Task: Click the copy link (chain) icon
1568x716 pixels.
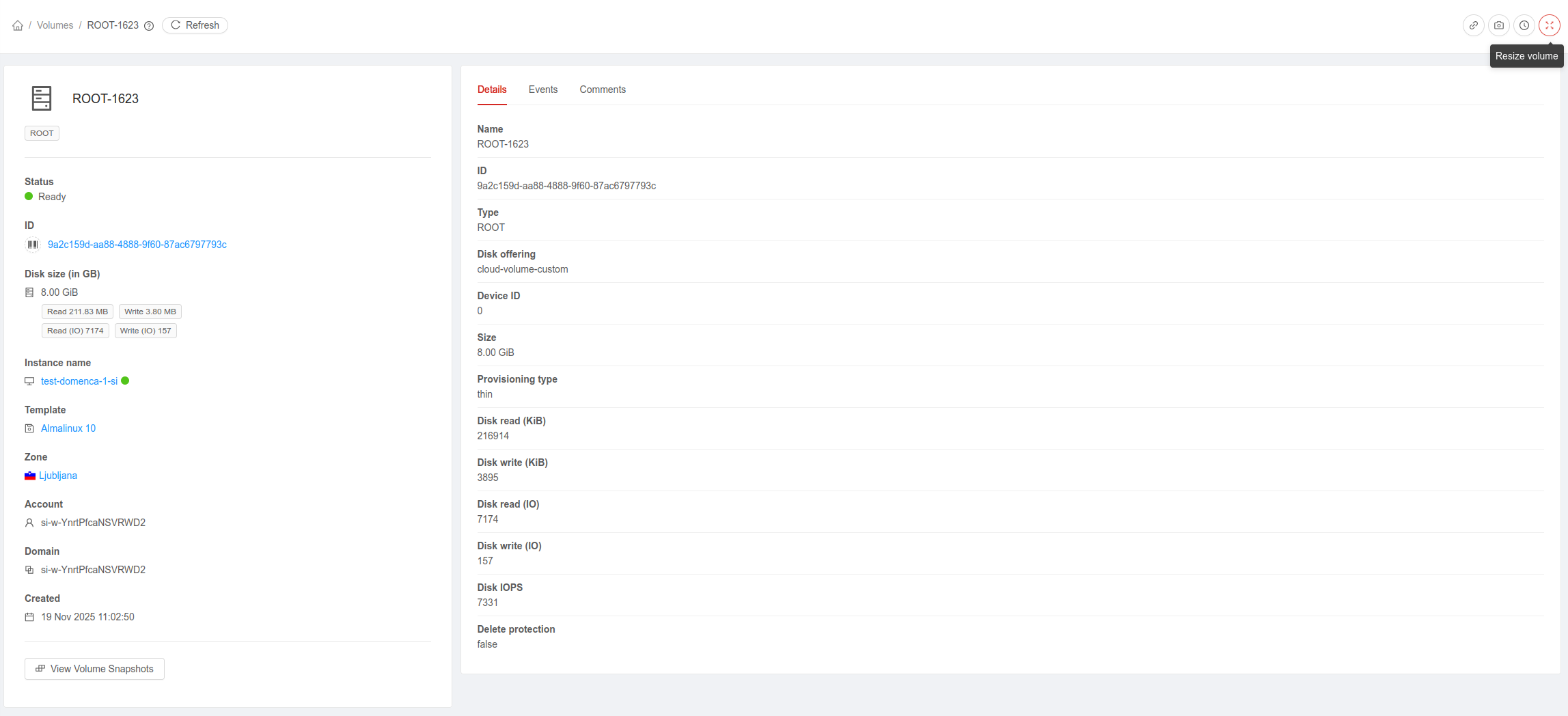Action: [1474, 25]
